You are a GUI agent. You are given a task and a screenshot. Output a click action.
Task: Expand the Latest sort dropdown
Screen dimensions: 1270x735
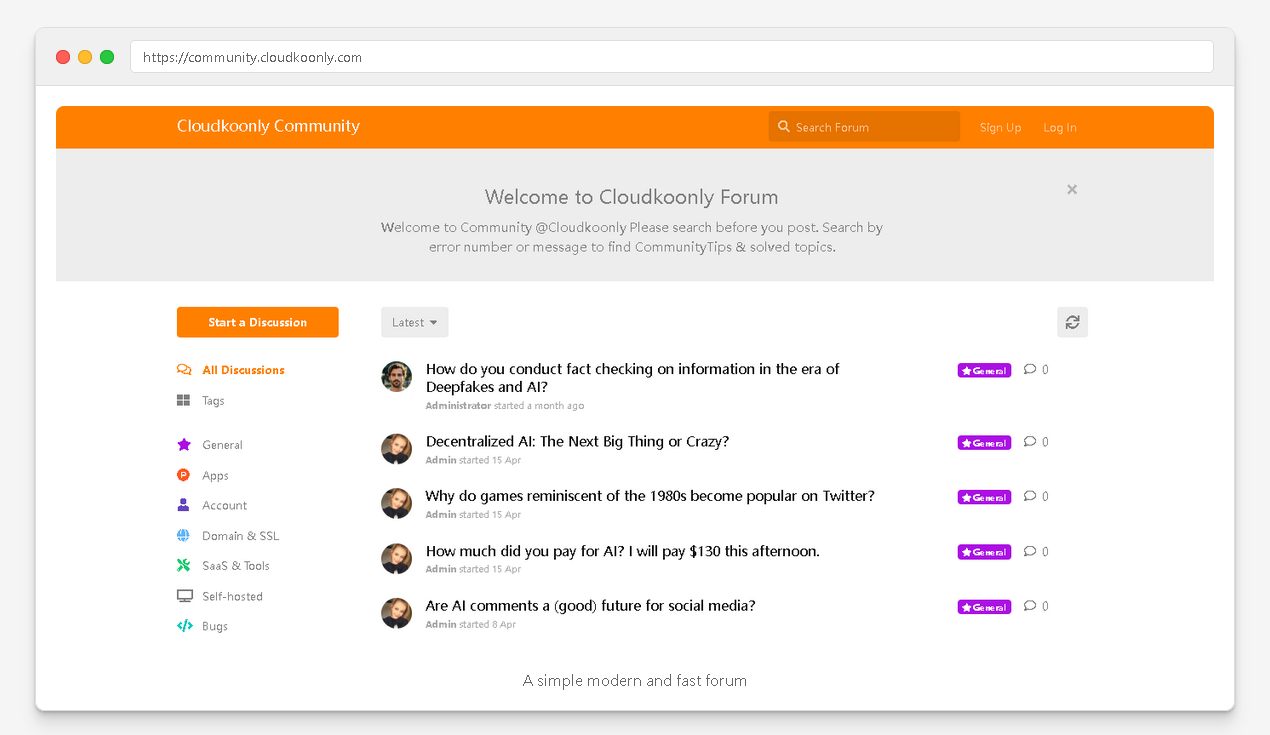pos(415,322)
